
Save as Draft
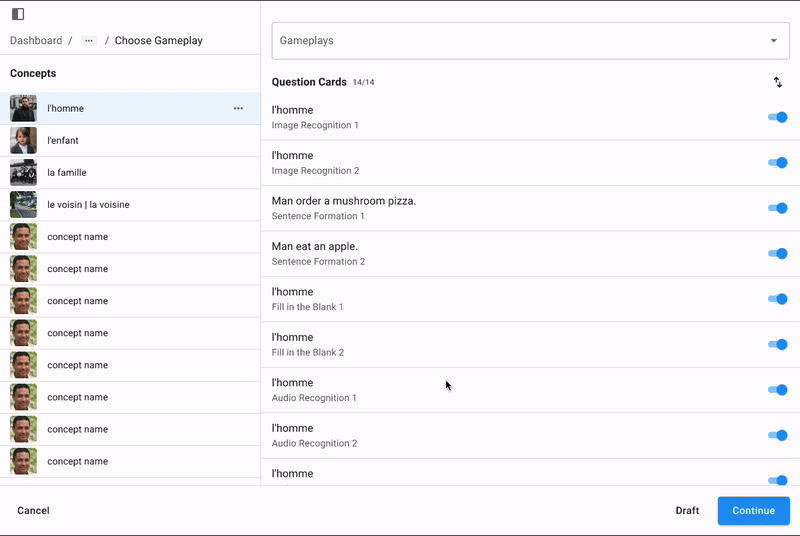(x=687, y=510)
